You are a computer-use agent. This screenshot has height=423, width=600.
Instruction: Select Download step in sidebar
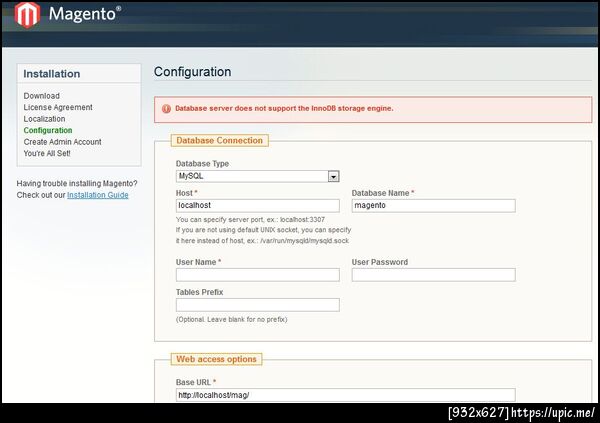42,96
